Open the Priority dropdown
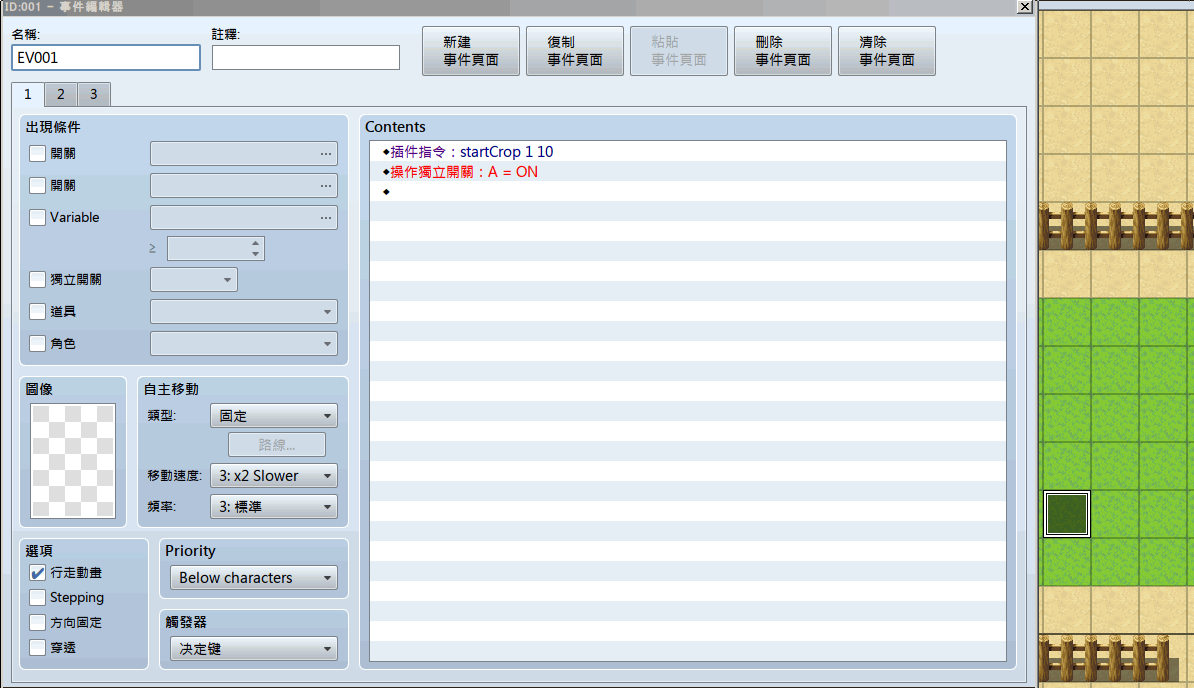The height and width of the screenshot is (688, 1194). pos(254,578)
